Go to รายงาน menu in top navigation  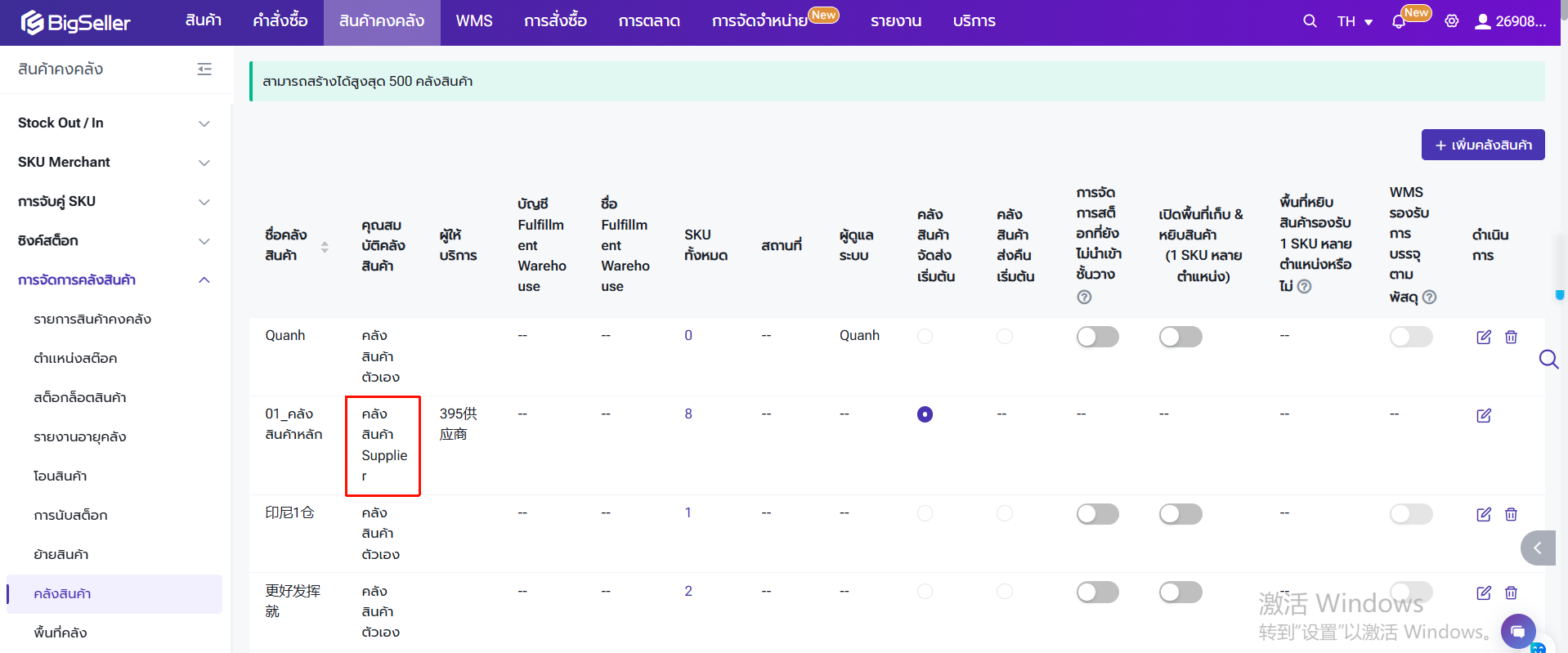[x=895, y=21]
